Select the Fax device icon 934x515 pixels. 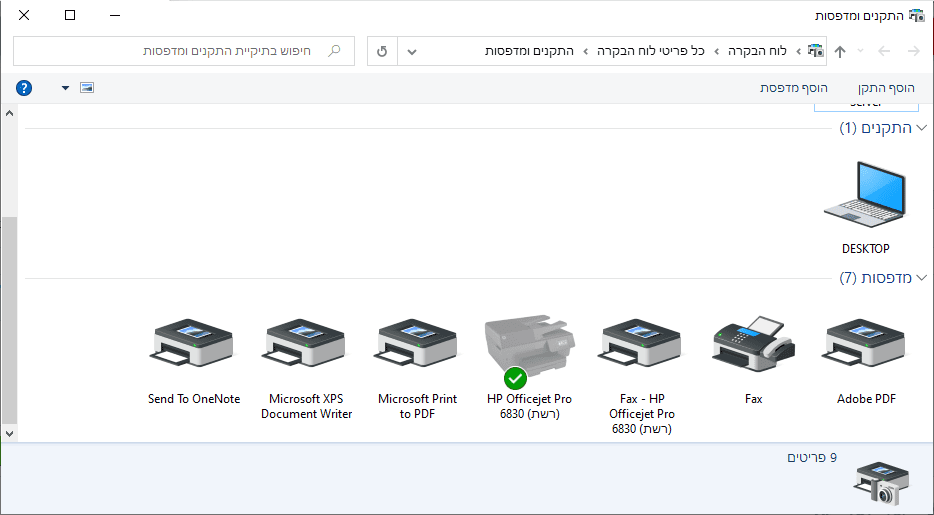pyautogui.click(x=754, y=344)
